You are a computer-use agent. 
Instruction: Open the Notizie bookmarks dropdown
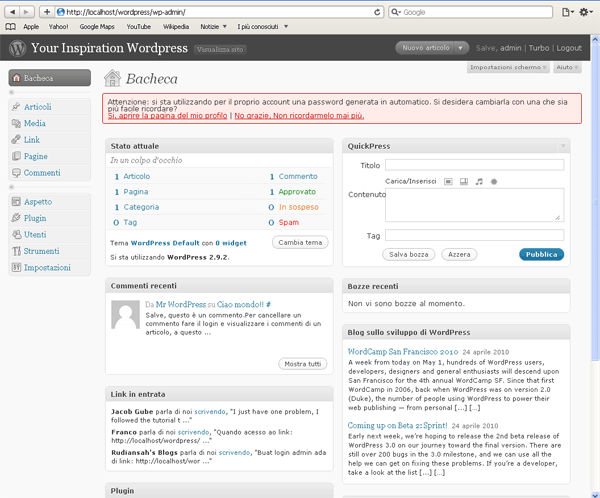tap(214, 26)
